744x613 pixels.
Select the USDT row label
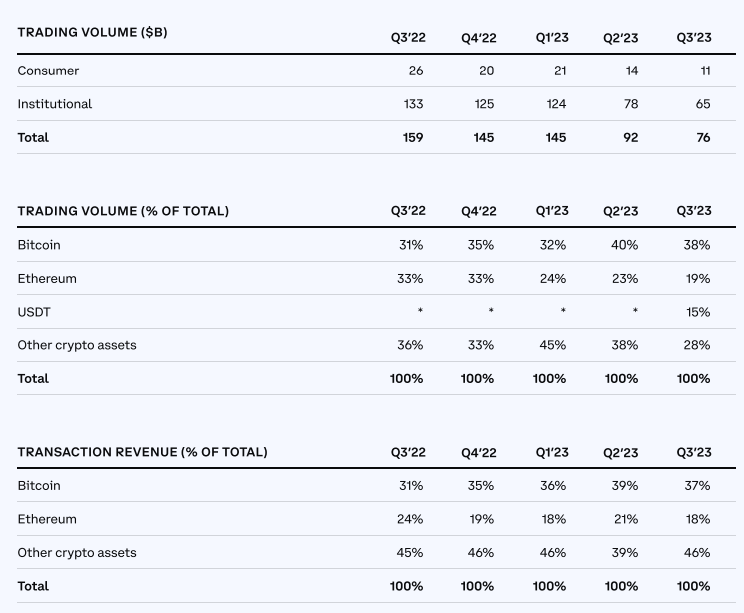tap(34, 312)
